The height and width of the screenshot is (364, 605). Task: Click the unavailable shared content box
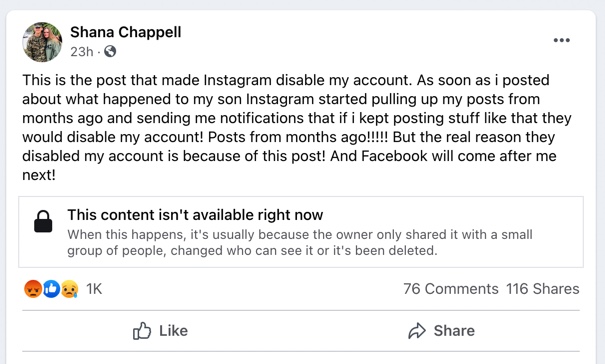pyautogui.click(x=301, y=232)
